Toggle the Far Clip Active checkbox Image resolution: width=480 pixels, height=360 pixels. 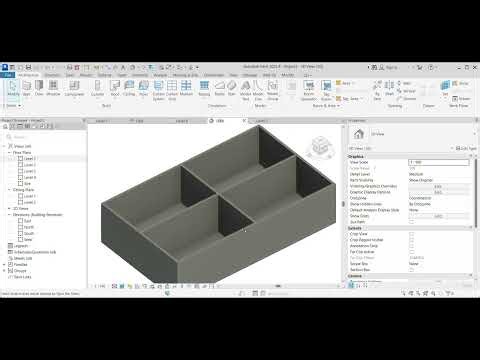[x=411, y=252]
